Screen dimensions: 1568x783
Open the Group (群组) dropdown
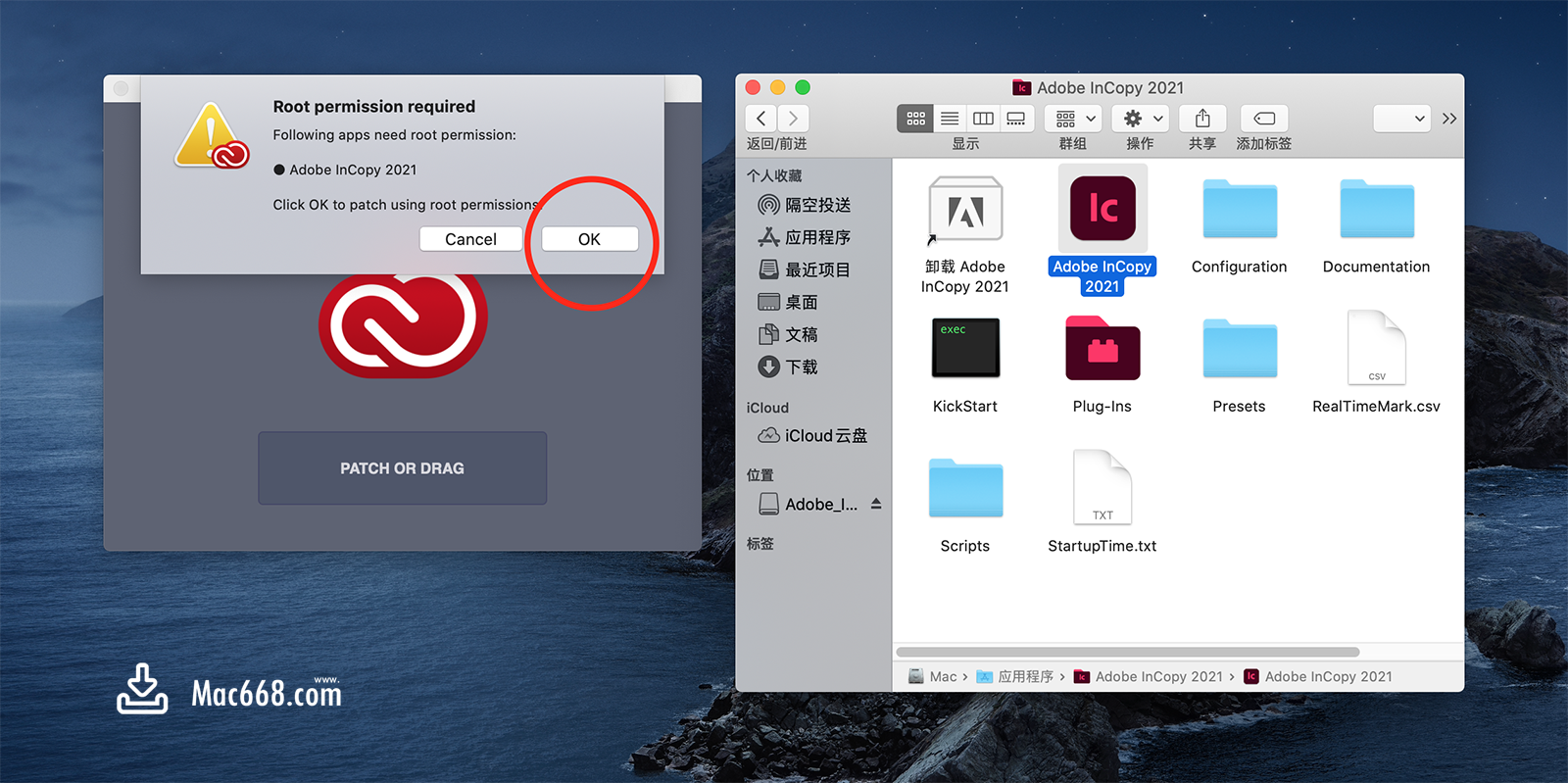(x=1074, y=119)
